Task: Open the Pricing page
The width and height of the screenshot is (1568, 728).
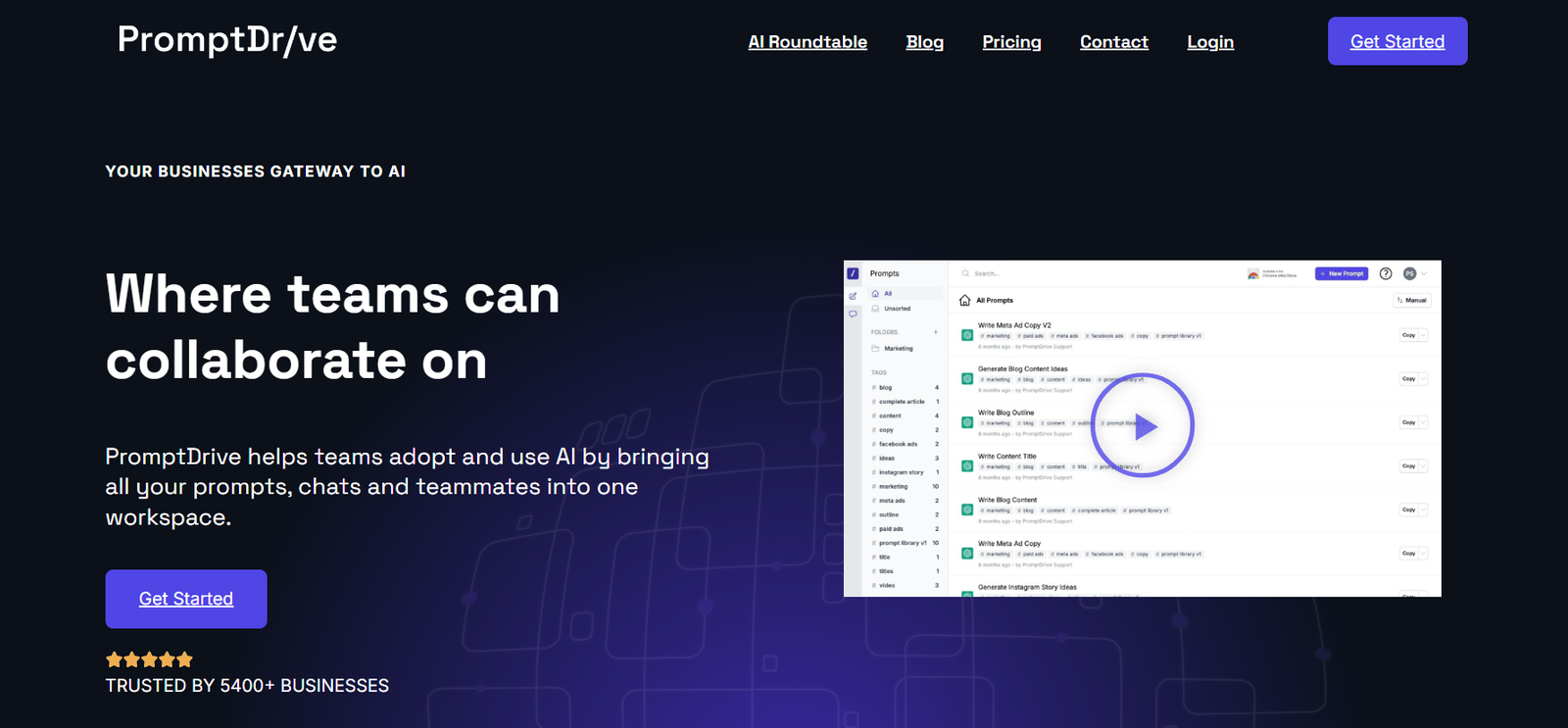Action: (1011, 42)
